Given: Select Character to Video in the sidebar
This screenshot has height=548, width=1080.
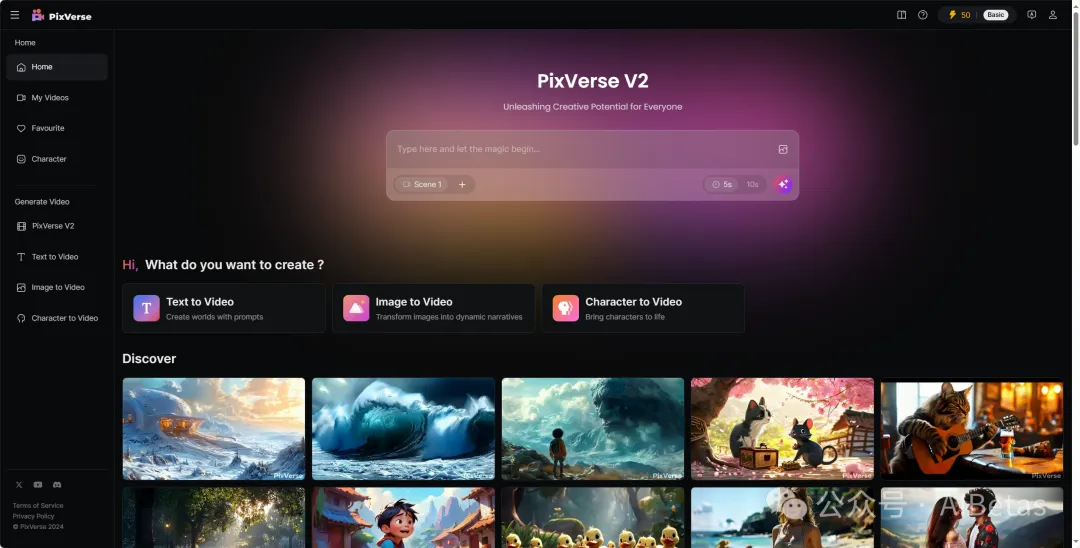Looking at the screenshot, I should tap(57, 318).
